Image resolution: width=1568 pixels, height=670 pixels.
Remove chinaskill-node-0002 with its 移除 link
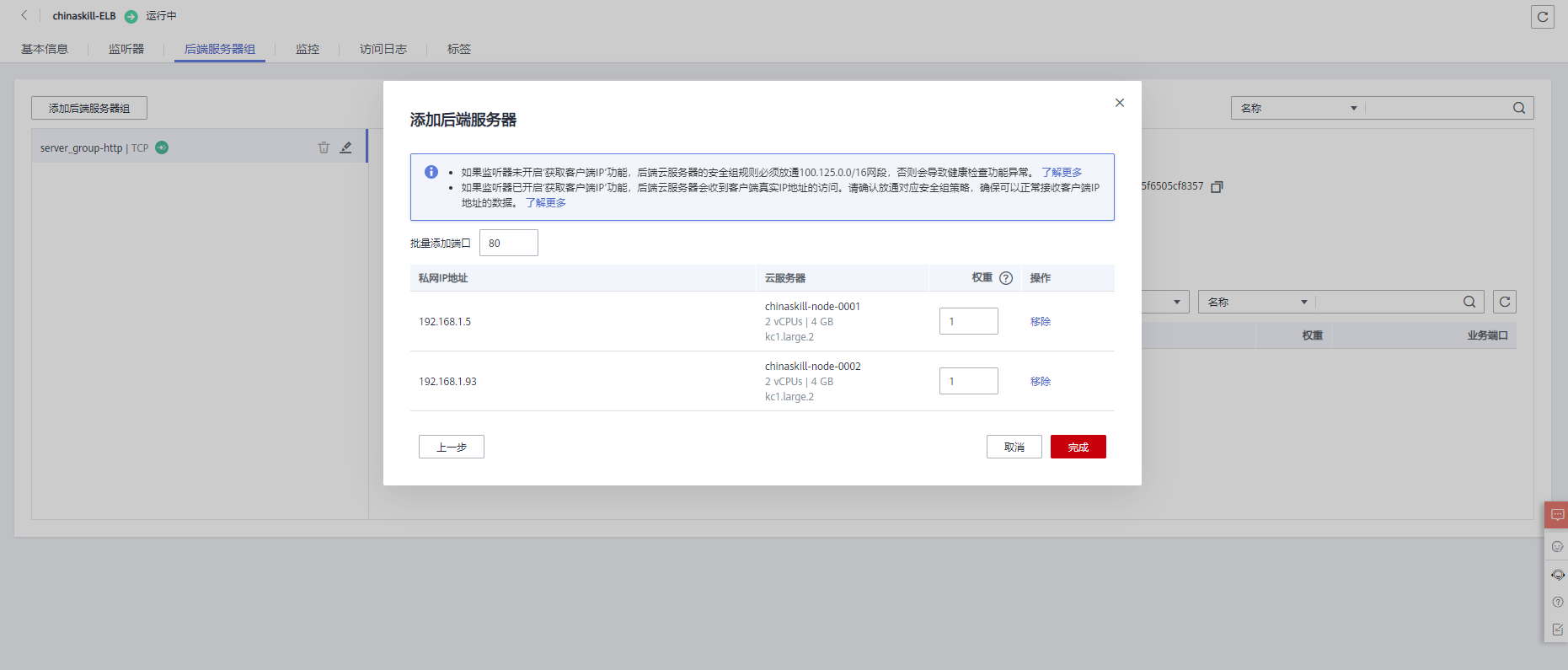pos(1041,381)
